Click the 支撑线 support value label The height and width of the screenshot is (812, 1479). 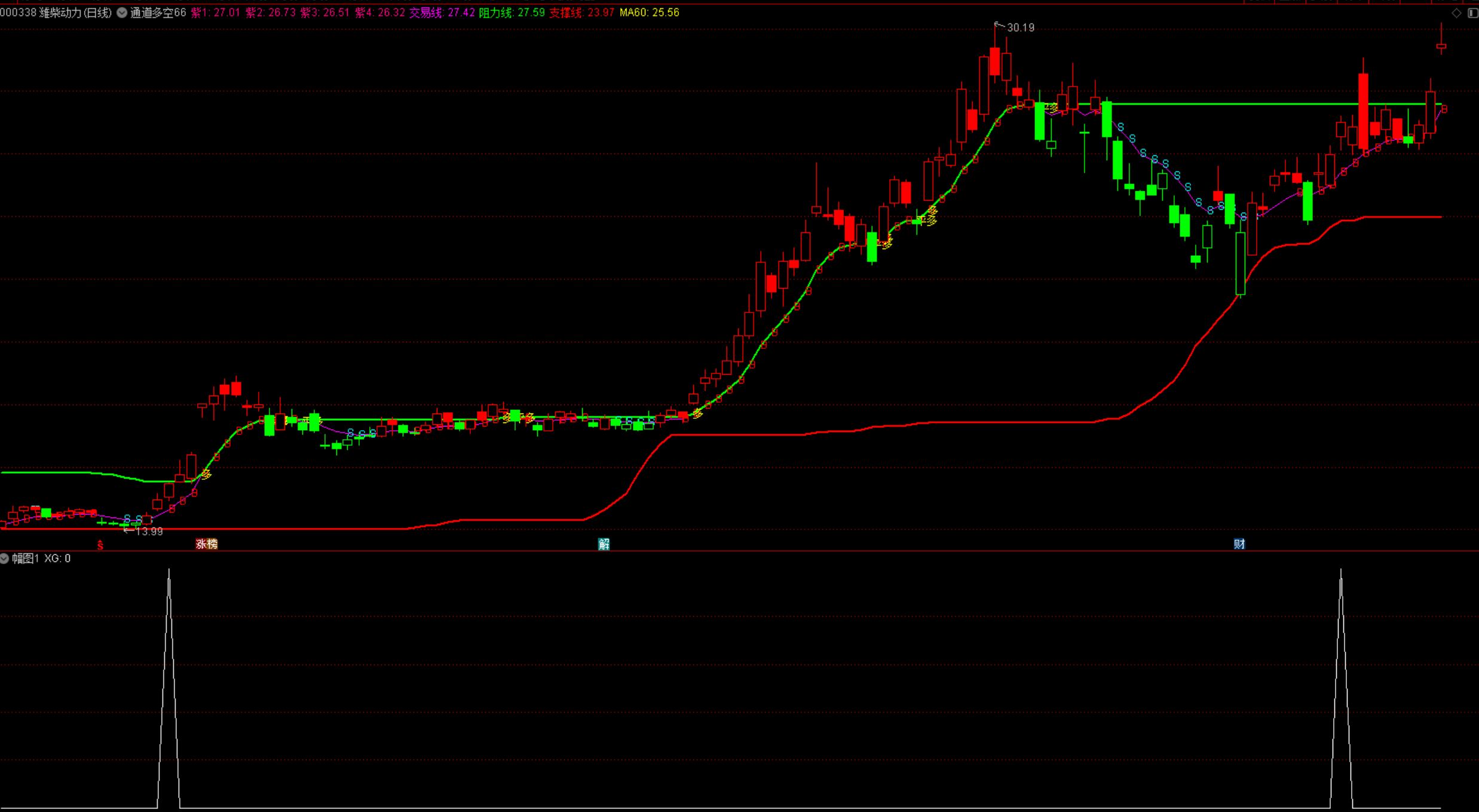click(x=581, y=13)
